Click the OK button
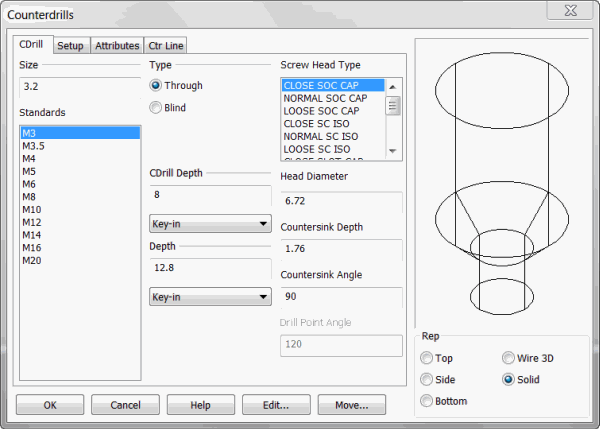Viewport: 600px width, 429px height. pyautogui.click(x=50, y=405)
